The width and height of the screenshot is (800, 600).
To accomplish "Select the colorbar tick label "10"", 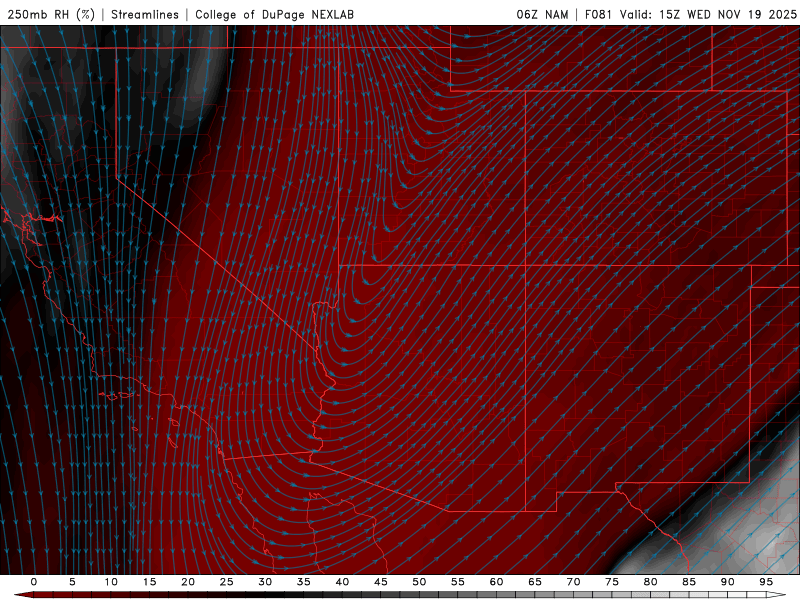I will pos(111,582).
